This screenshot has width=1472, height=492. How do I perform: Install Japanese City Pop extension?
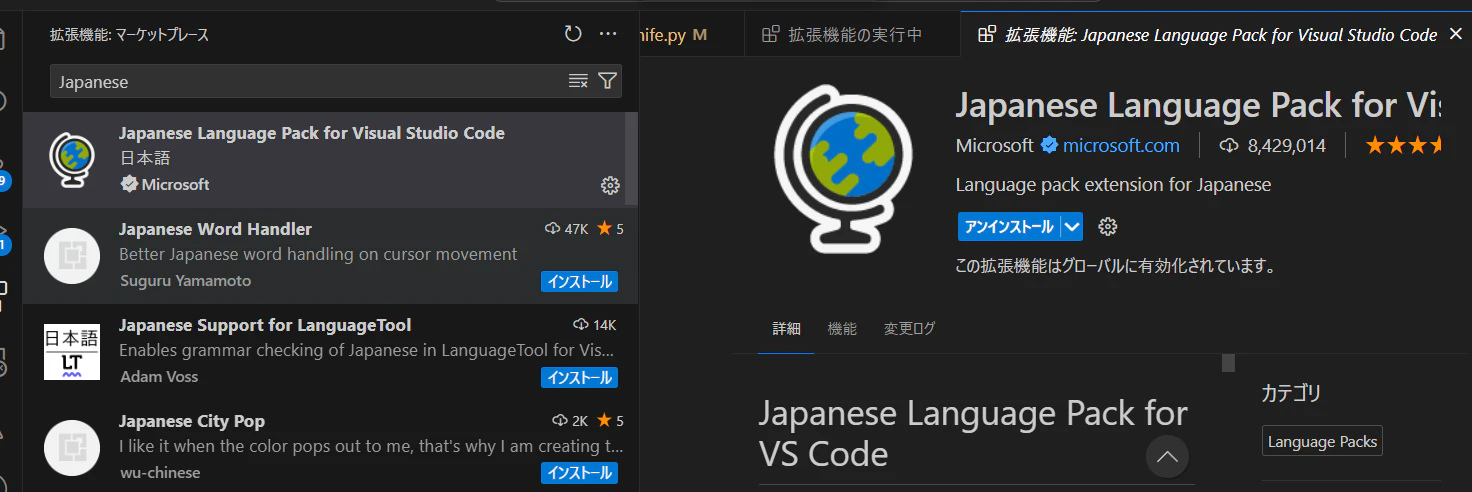coord(580,473)
